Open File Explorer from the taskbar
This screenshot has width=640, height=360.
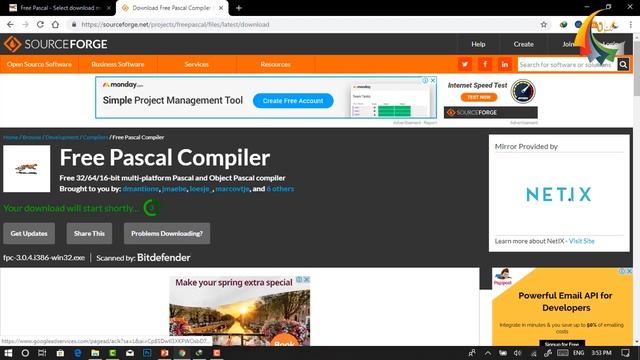(x=95, y=353)
